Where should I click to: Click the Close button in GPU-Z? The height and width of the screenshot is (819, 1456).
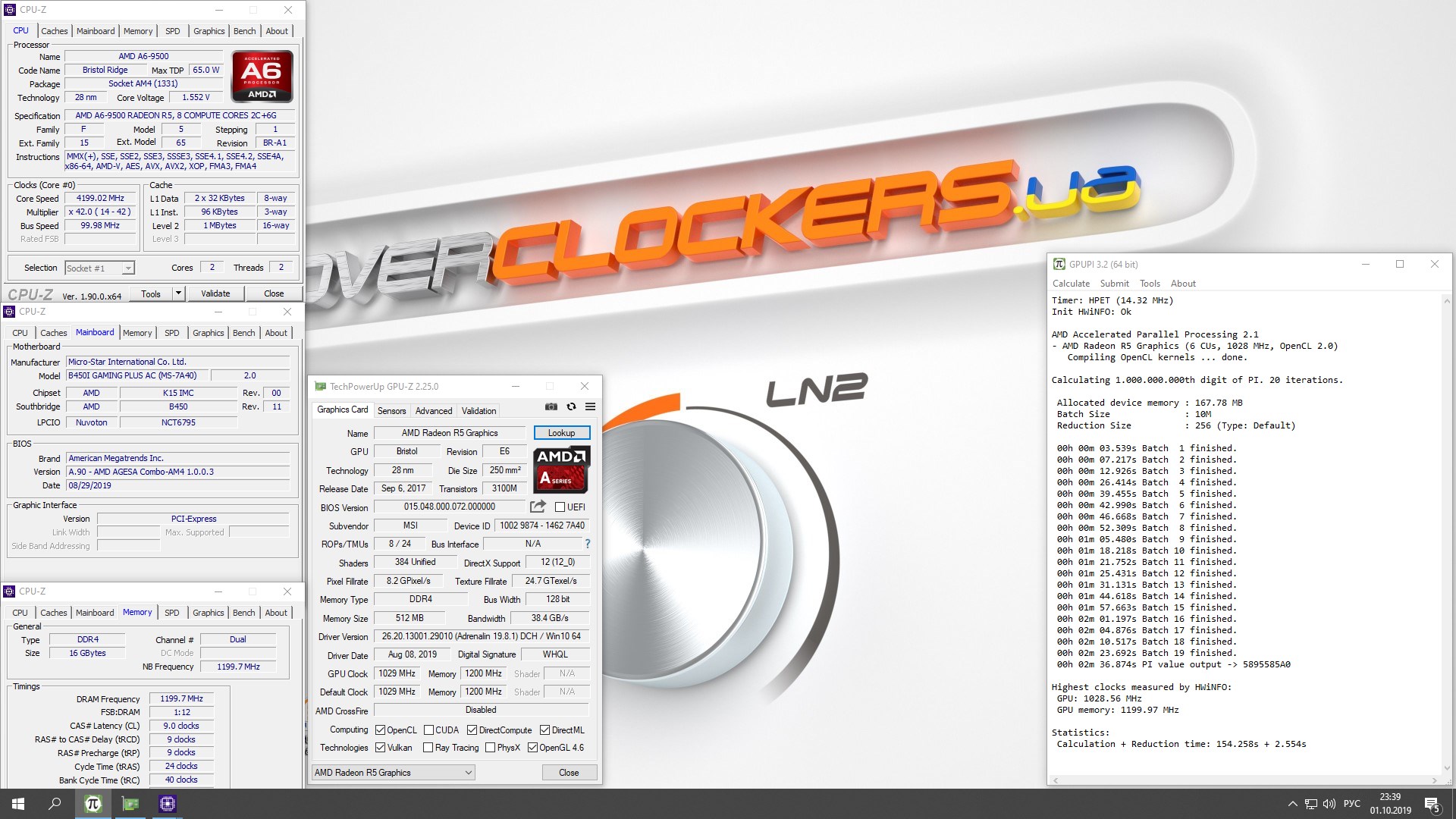point(569,772)
